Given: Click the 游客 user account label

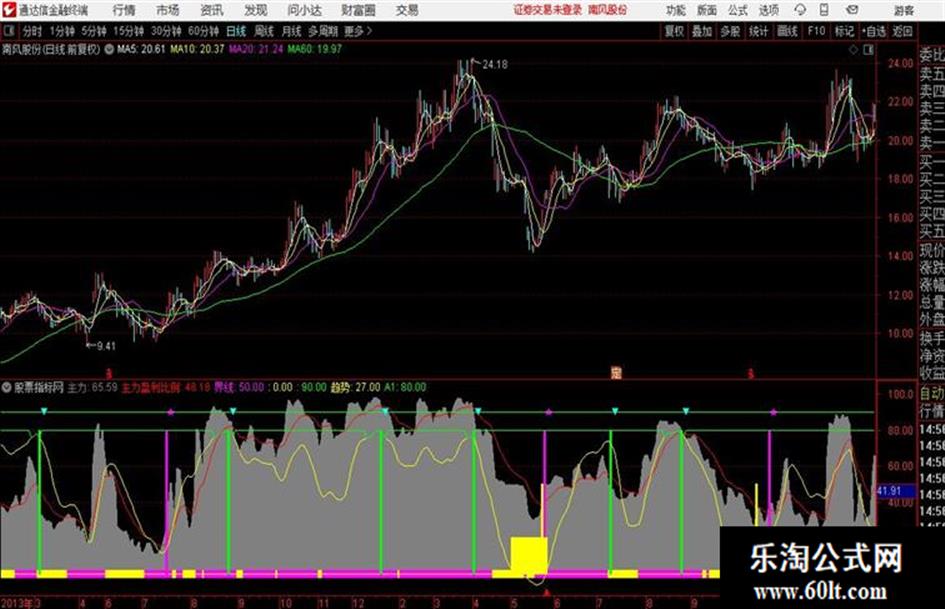Looking at the screenshot, I should coord(903,10).
